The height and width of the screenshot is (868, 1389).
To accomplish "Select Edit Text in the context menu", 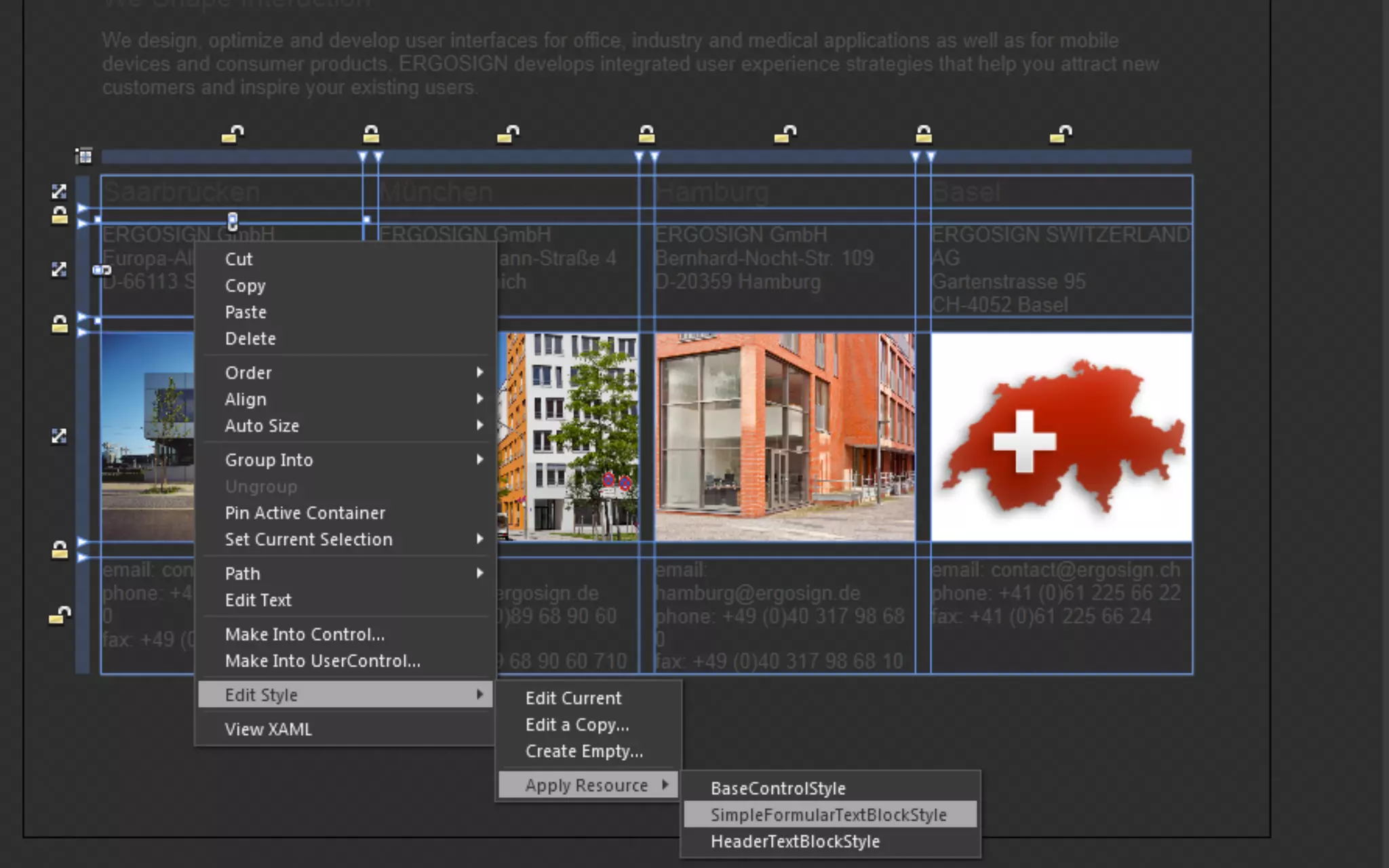I will click(258, 600).
